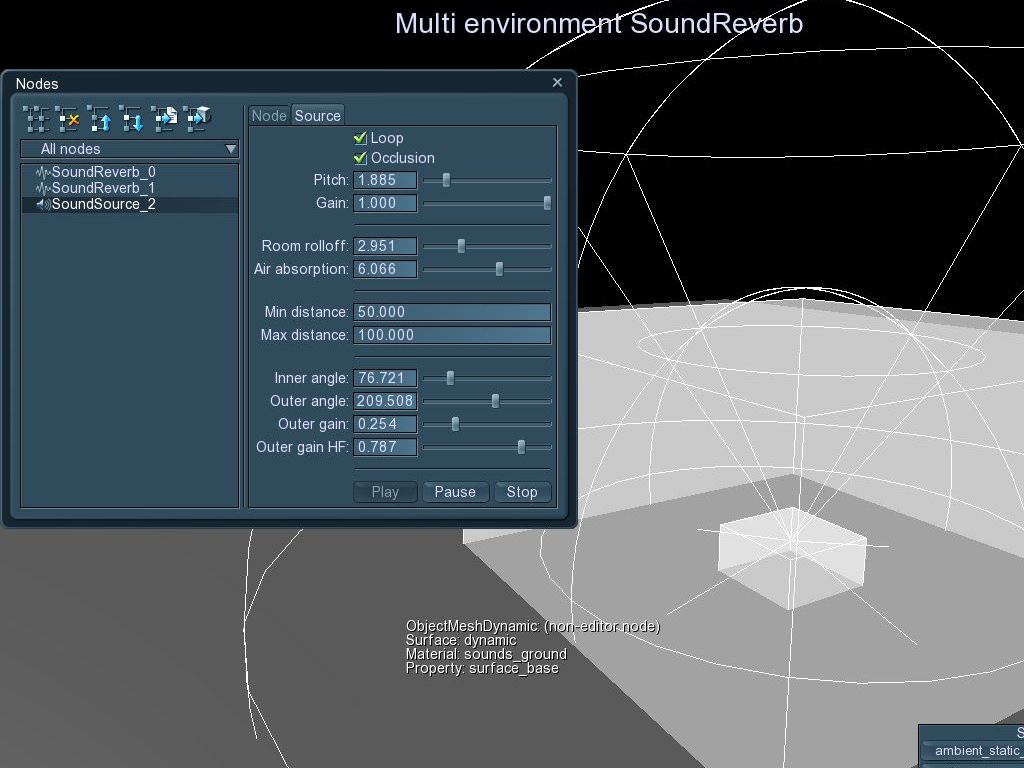Click the Outer gain slider handle
The width and height of the screenshot is (1024, 768).
pos(455,424)
